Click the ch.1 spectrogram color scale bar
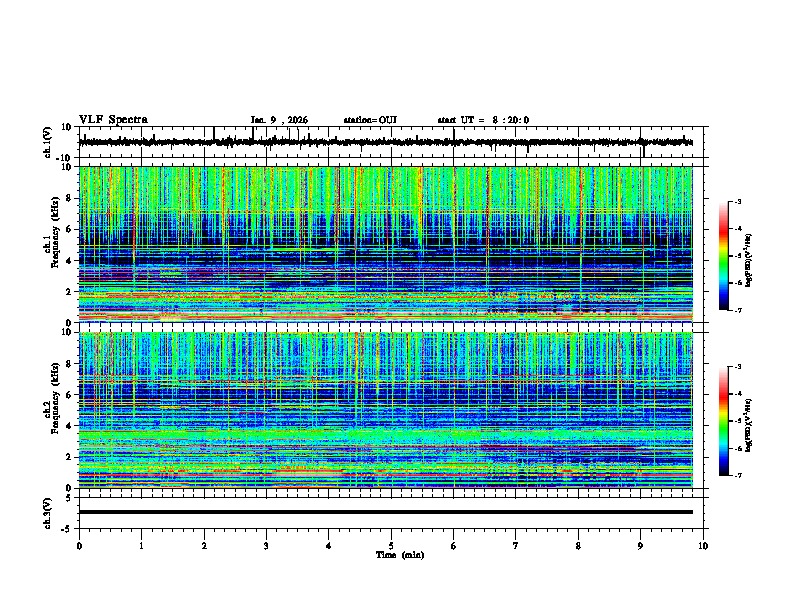 (x=723, y=256)
